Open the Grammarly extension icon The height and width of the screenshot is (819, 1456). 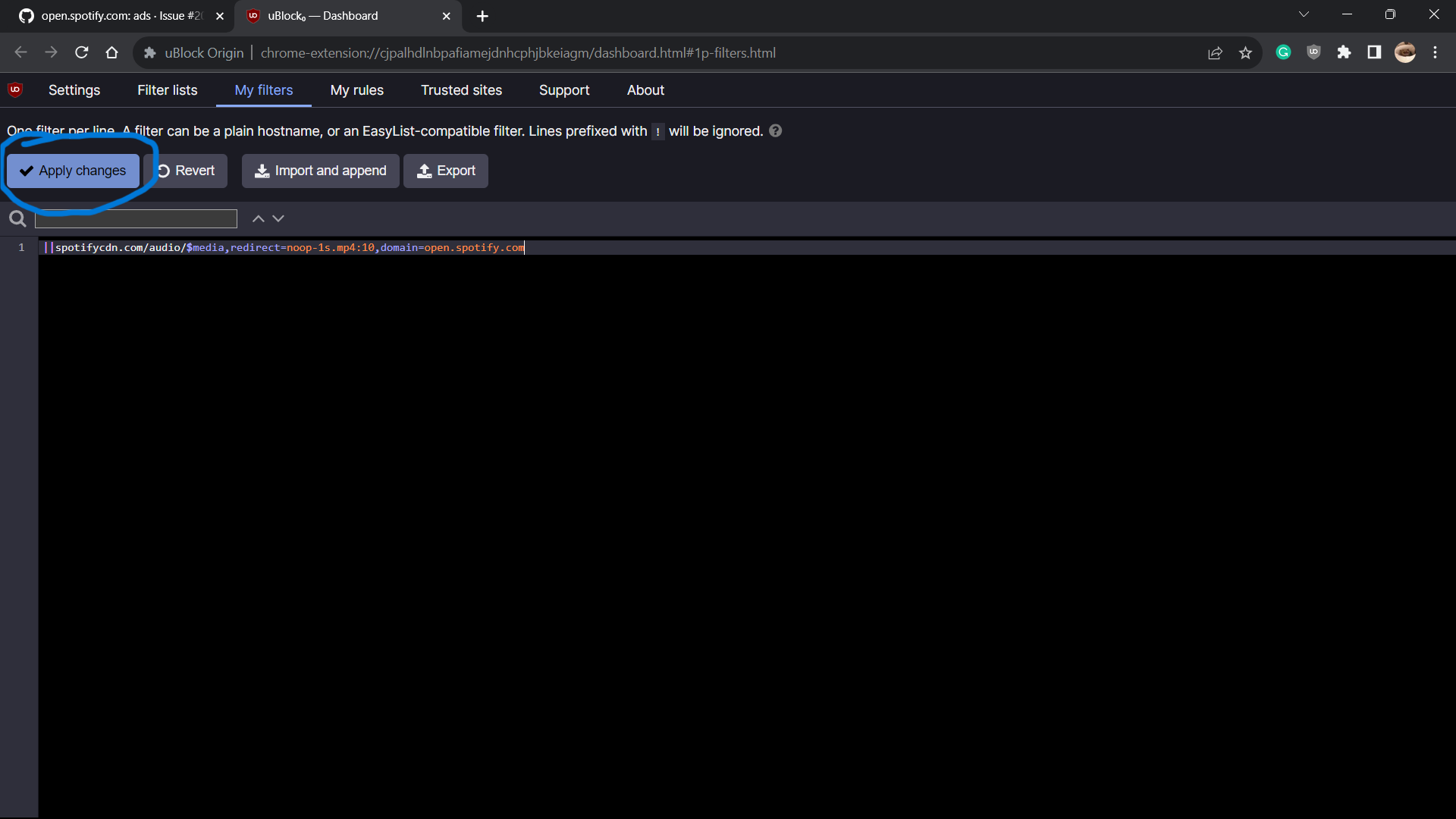click(x=1284, y=52)
